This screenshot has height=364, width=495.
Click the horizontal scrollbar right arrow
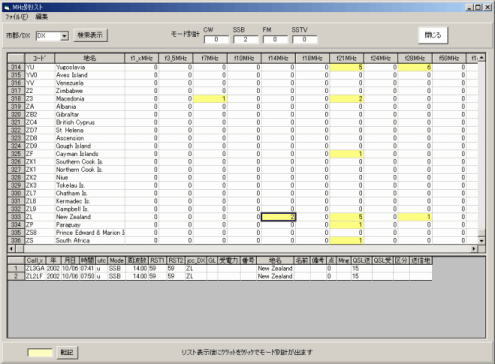click(x=474, y=249)
